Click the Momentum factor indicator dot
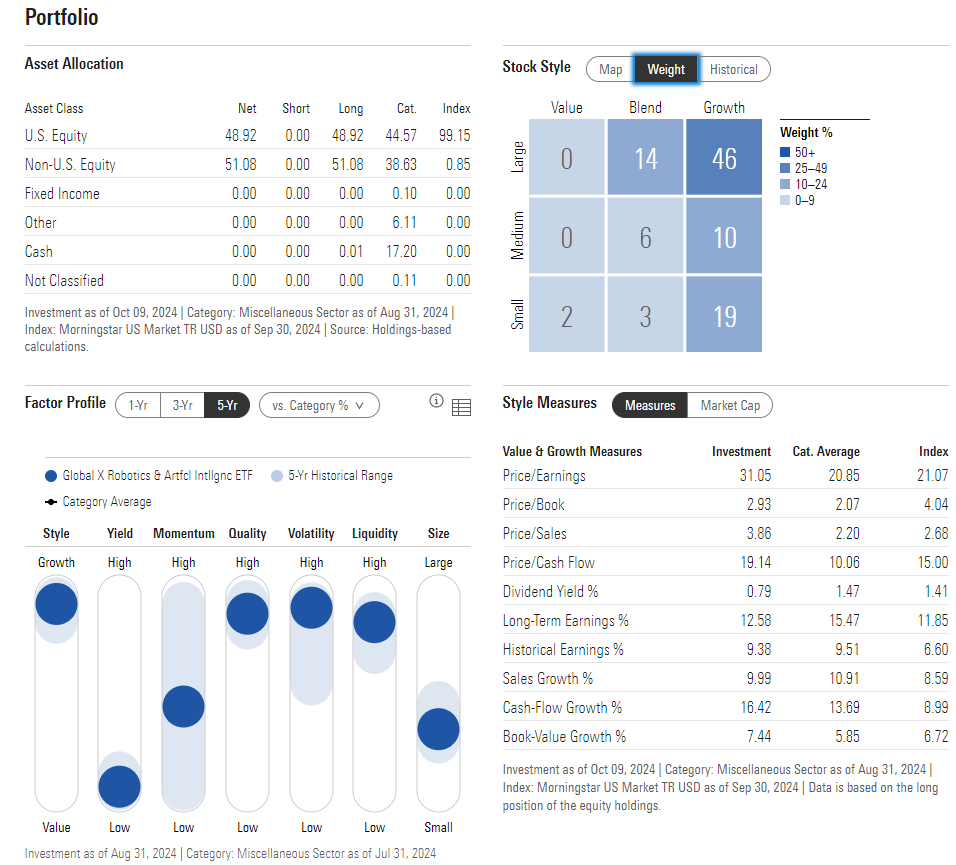 (x=183, y=705)
